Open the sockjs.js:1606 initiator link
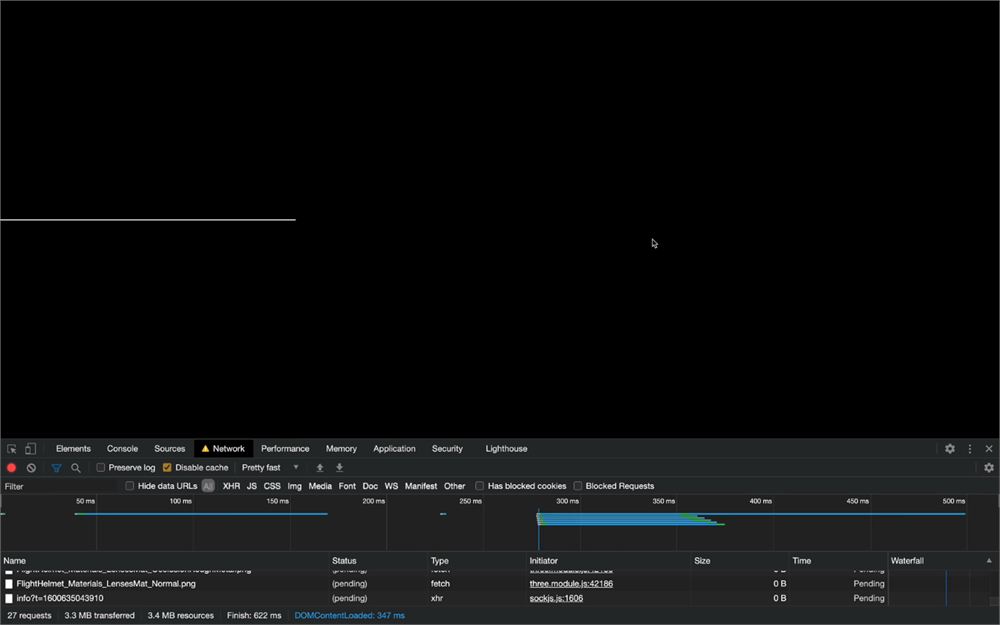Viewport: 1000px width, 625px height. pyautogui.click(x=556, y=598)
